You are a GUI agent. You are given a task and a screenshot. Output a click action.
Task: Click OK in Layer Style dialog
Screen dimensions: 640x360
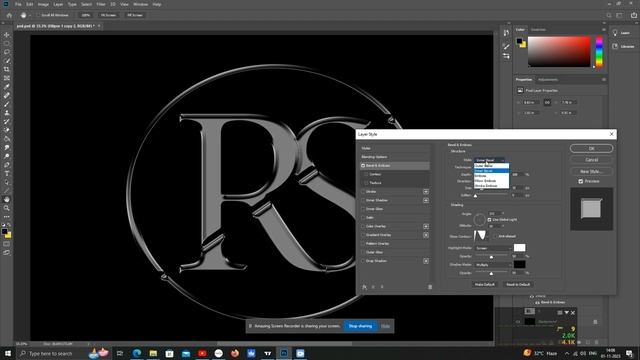tap(591, 148)
